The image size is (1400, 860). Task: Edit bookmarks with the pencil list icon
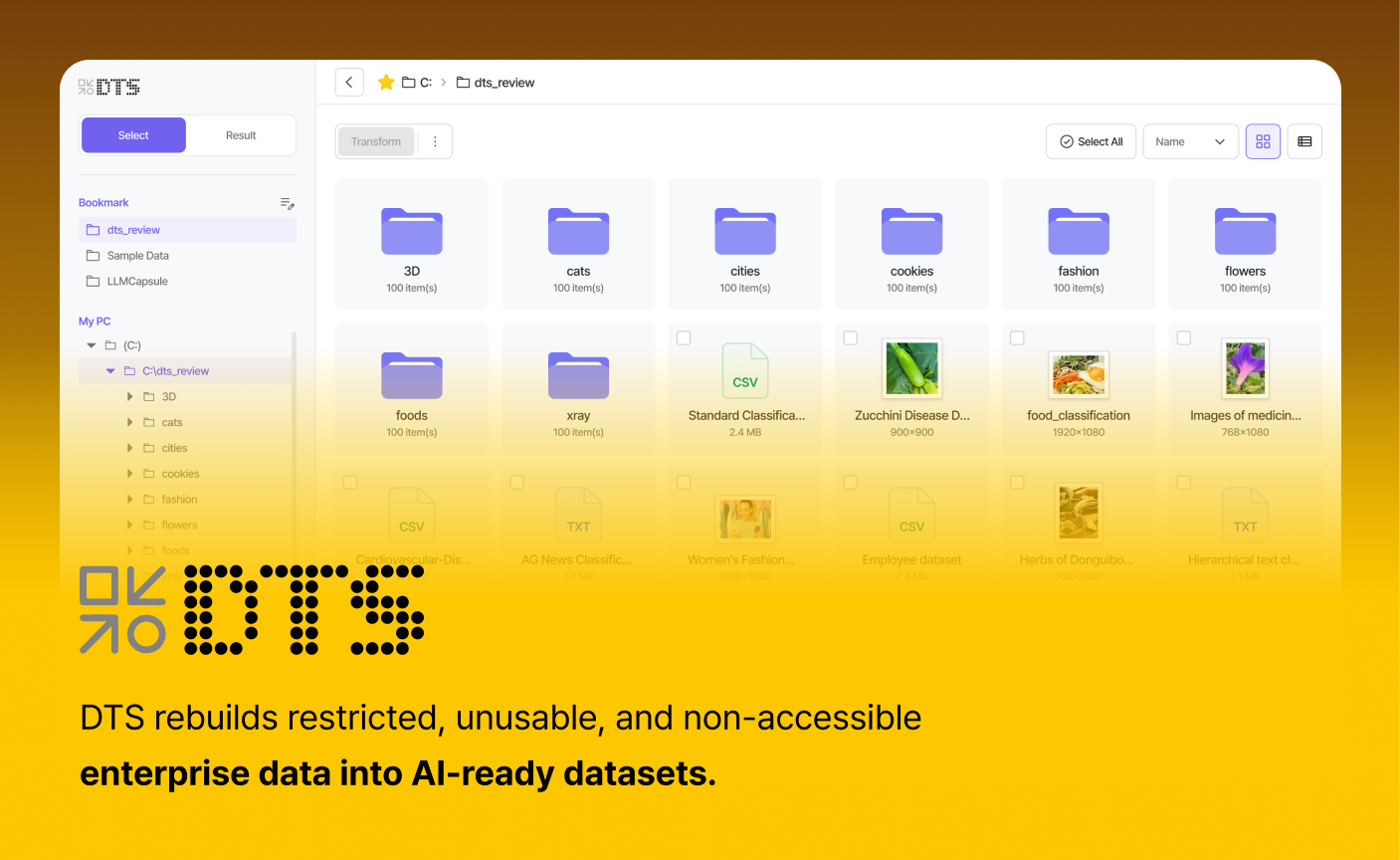(x=288, y=203)
